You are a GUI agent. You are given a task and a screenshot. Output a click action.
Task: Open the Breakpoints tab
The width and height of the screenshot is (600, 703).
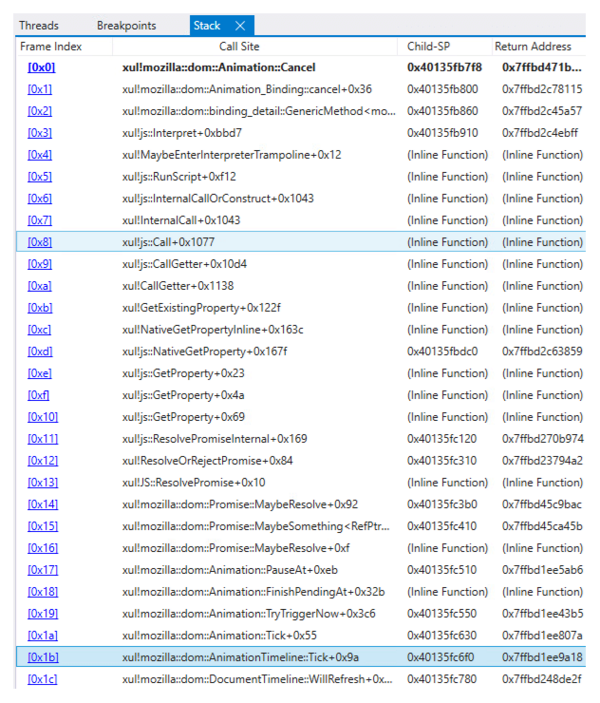click(126, 25)
